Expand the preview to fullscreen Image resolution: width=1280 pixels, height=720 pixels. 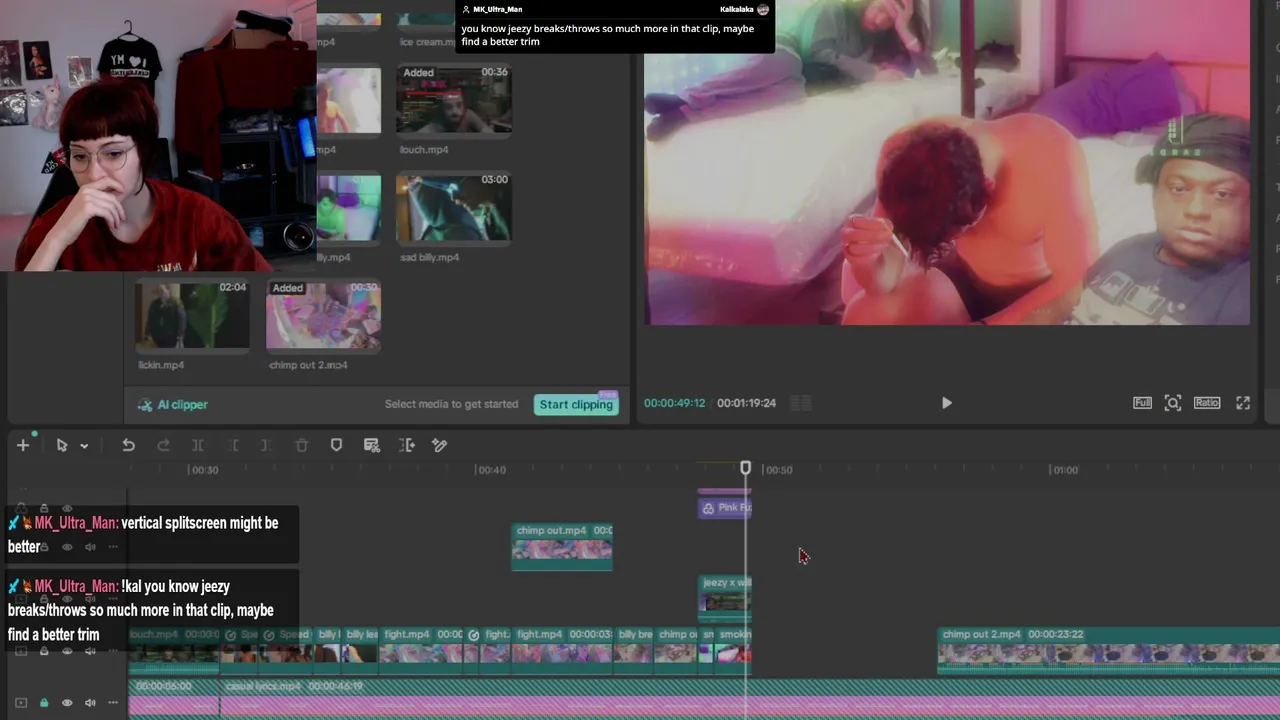(1243, 403)
